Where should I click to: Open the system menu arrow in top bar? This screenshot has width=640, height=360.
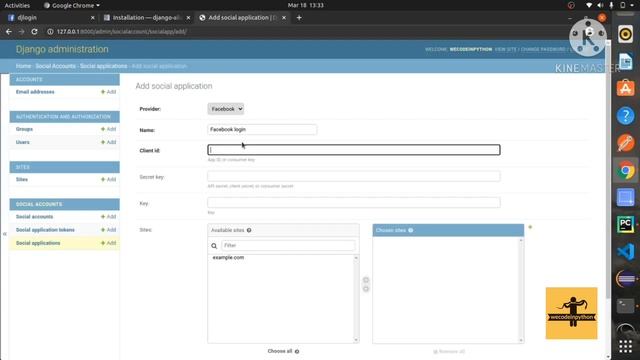click(x=633, y=5)
